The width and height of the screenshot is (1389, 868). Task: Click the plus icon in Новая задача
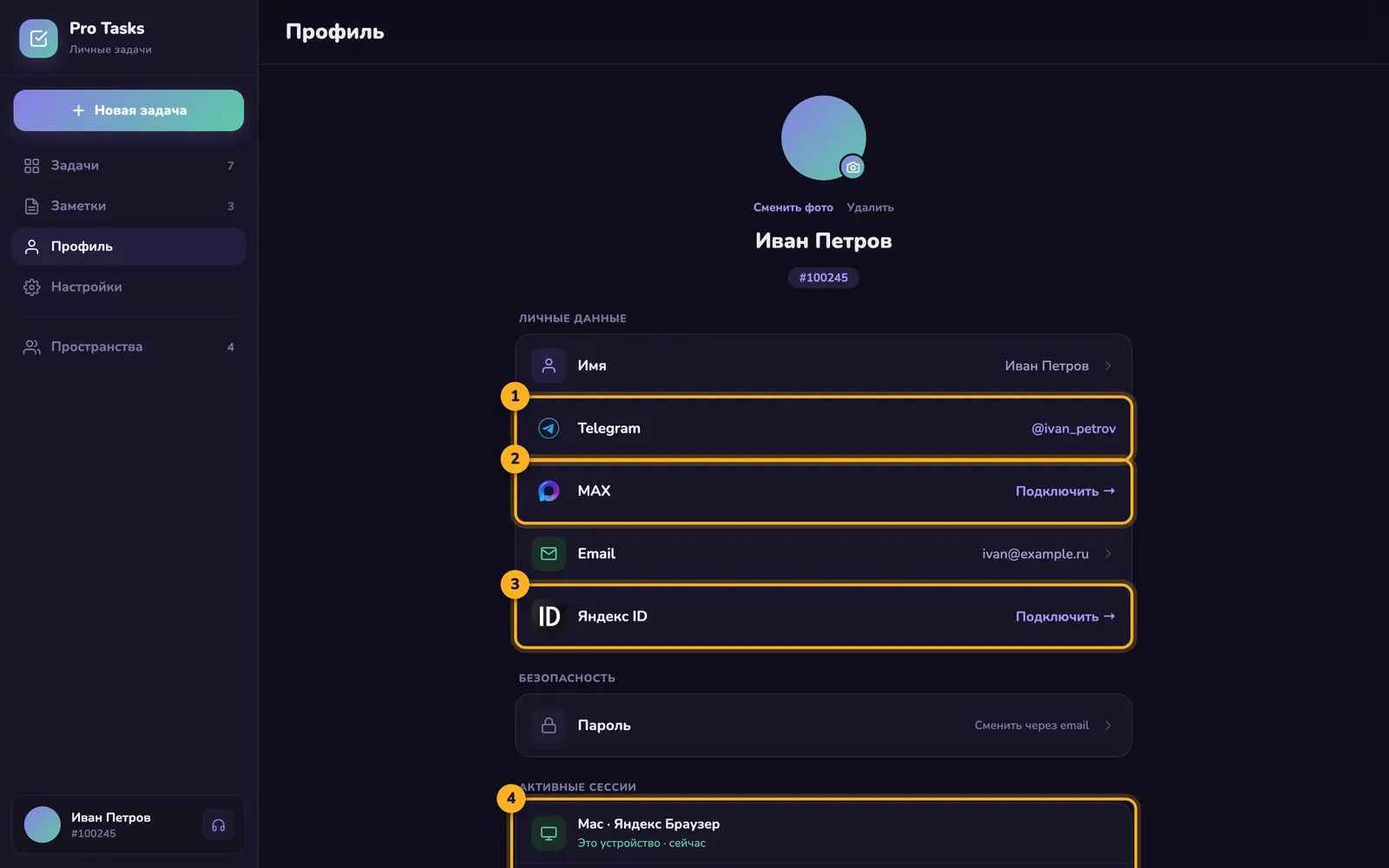[78, 110]
